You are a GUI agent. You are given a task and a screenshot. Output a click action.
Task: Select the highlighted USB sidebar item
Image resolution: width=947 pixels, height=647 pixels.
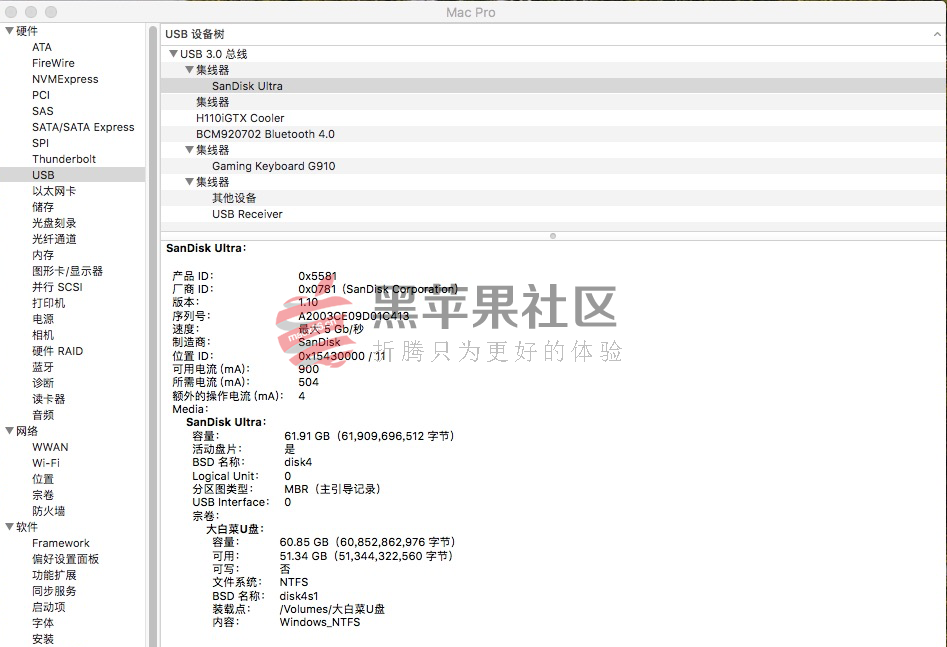click(72, 175)
